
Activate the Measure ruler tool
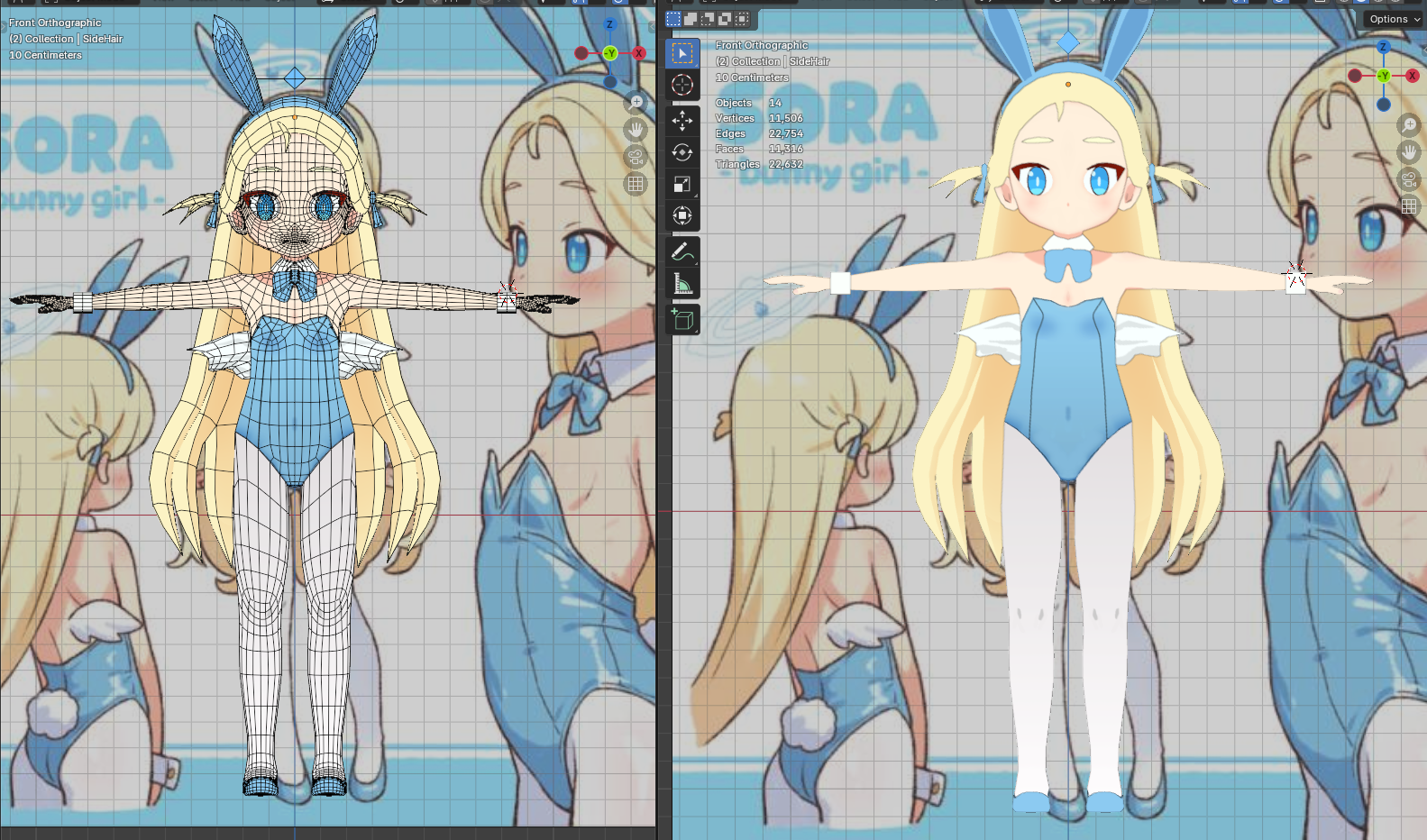point(682,284)
